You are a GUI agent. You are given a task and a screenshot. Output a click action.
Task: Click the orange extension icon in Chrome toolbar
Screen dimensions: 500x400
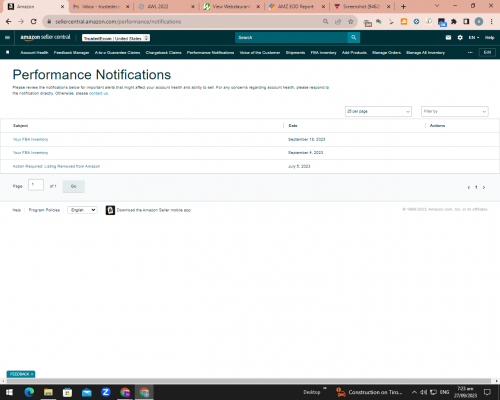click(x=404, y=22)
